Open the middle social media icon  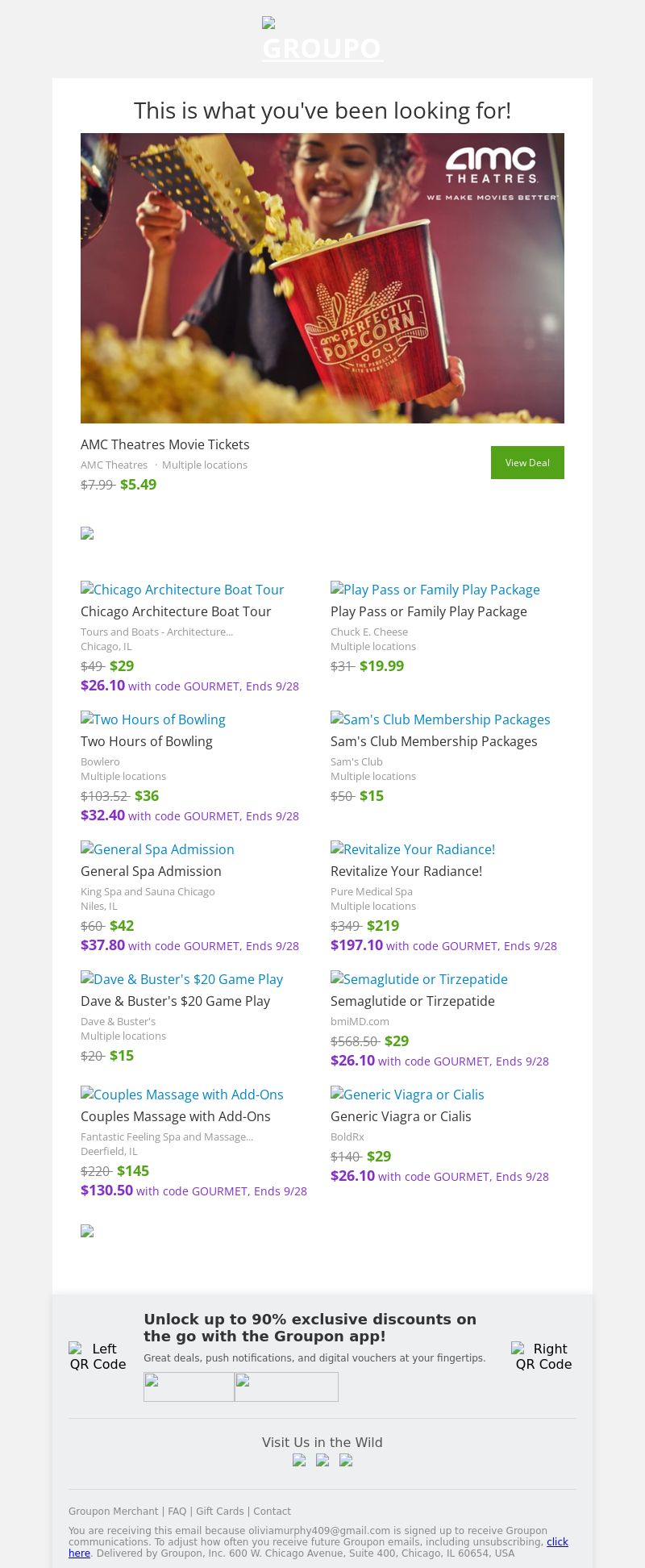click(x=322, y=1460)
